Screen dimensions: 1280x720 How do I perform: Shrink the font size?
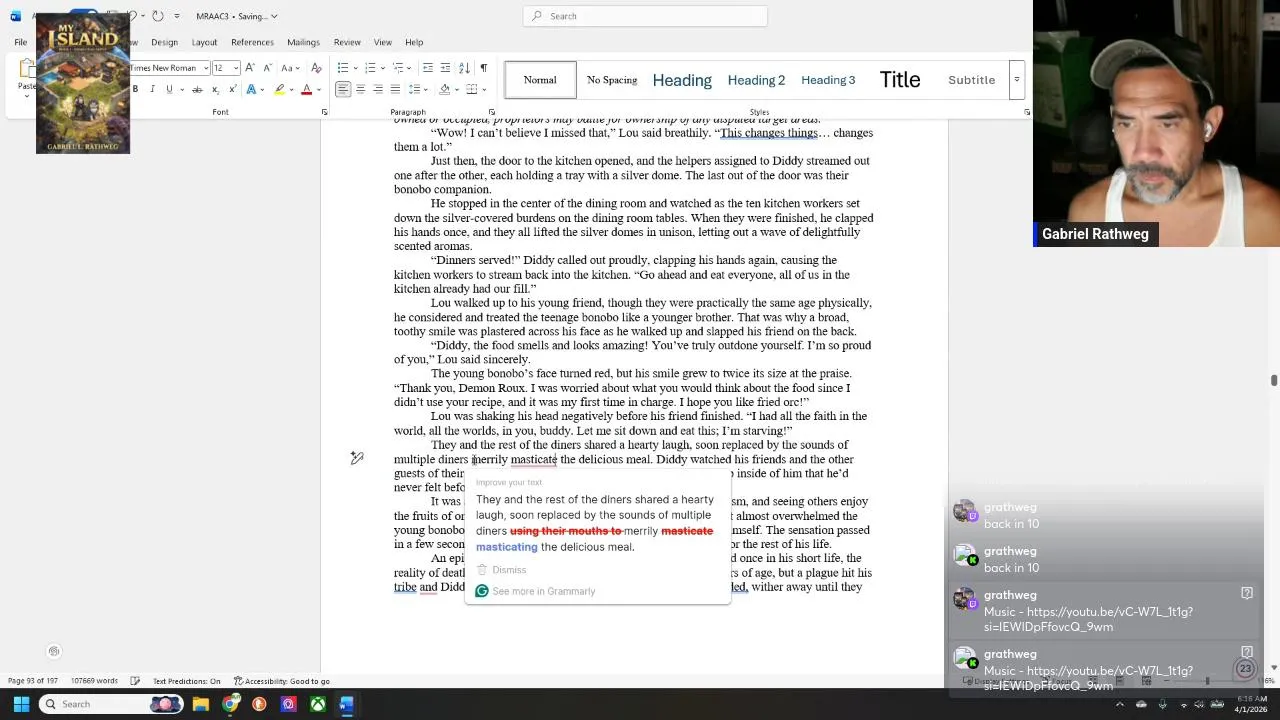tap(267, 68)
